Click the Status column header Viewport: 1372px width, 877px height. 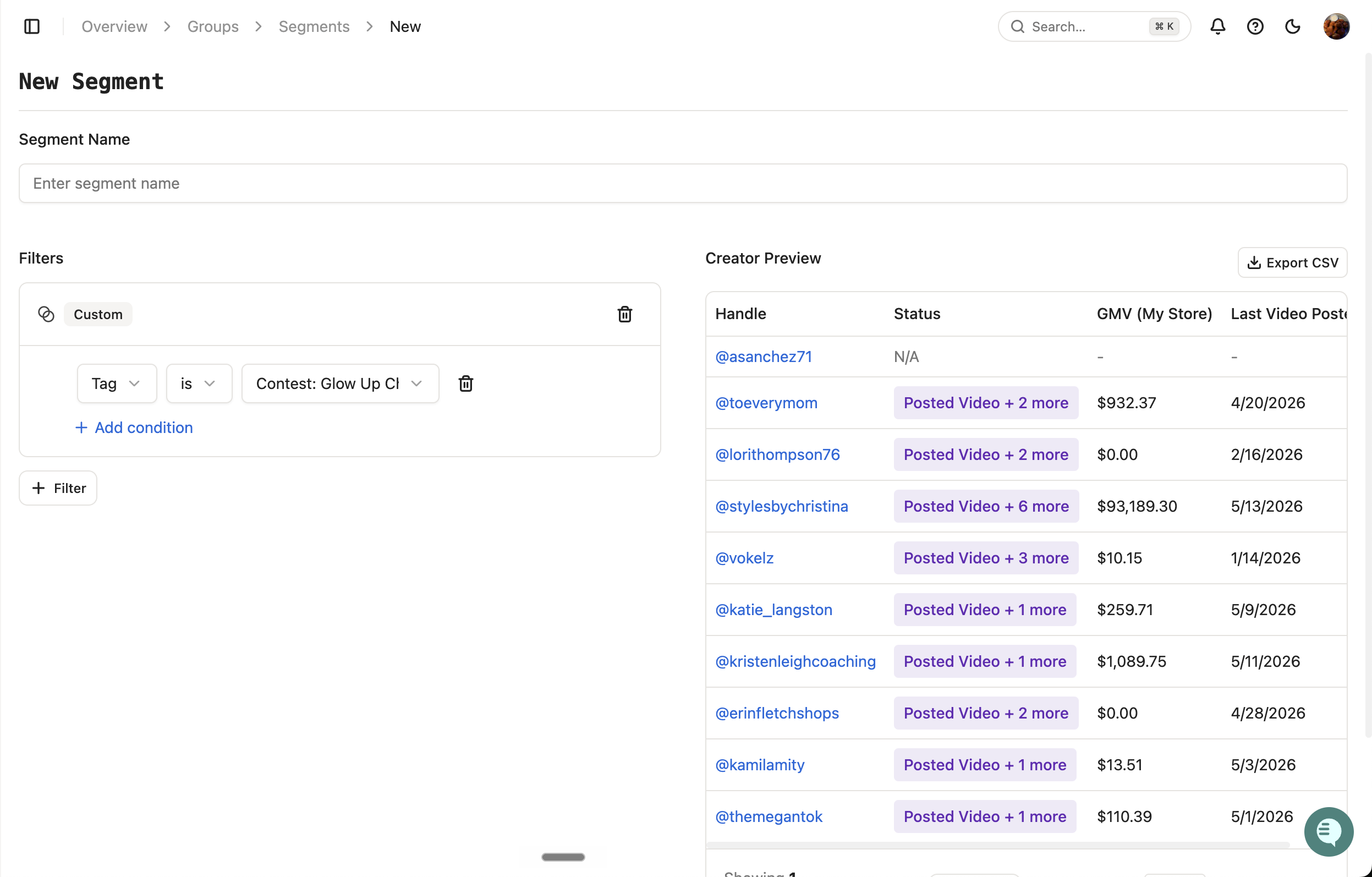point(917,314)
